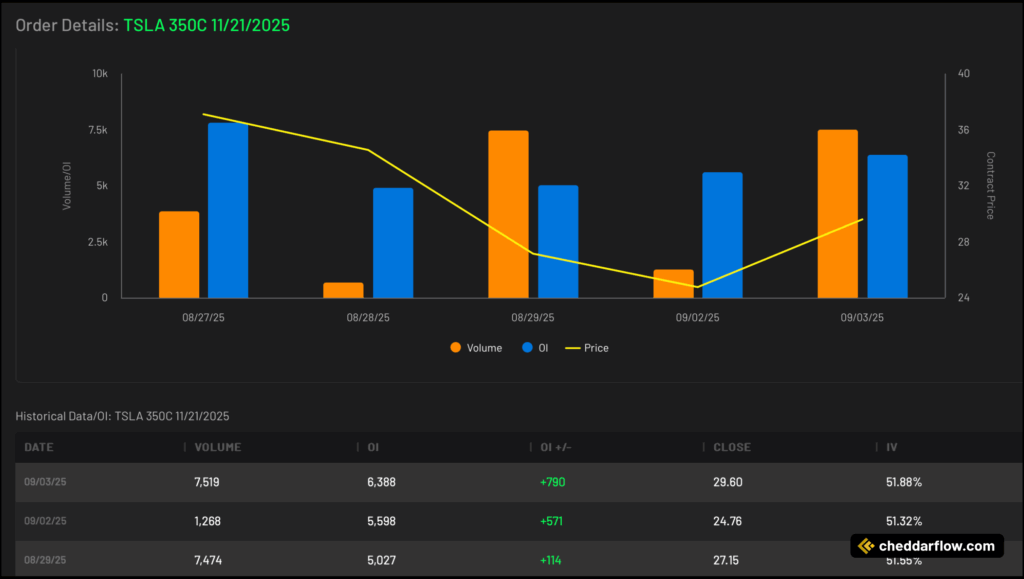
Task: Click the IV value 51.32%
Action: [904, 522]
